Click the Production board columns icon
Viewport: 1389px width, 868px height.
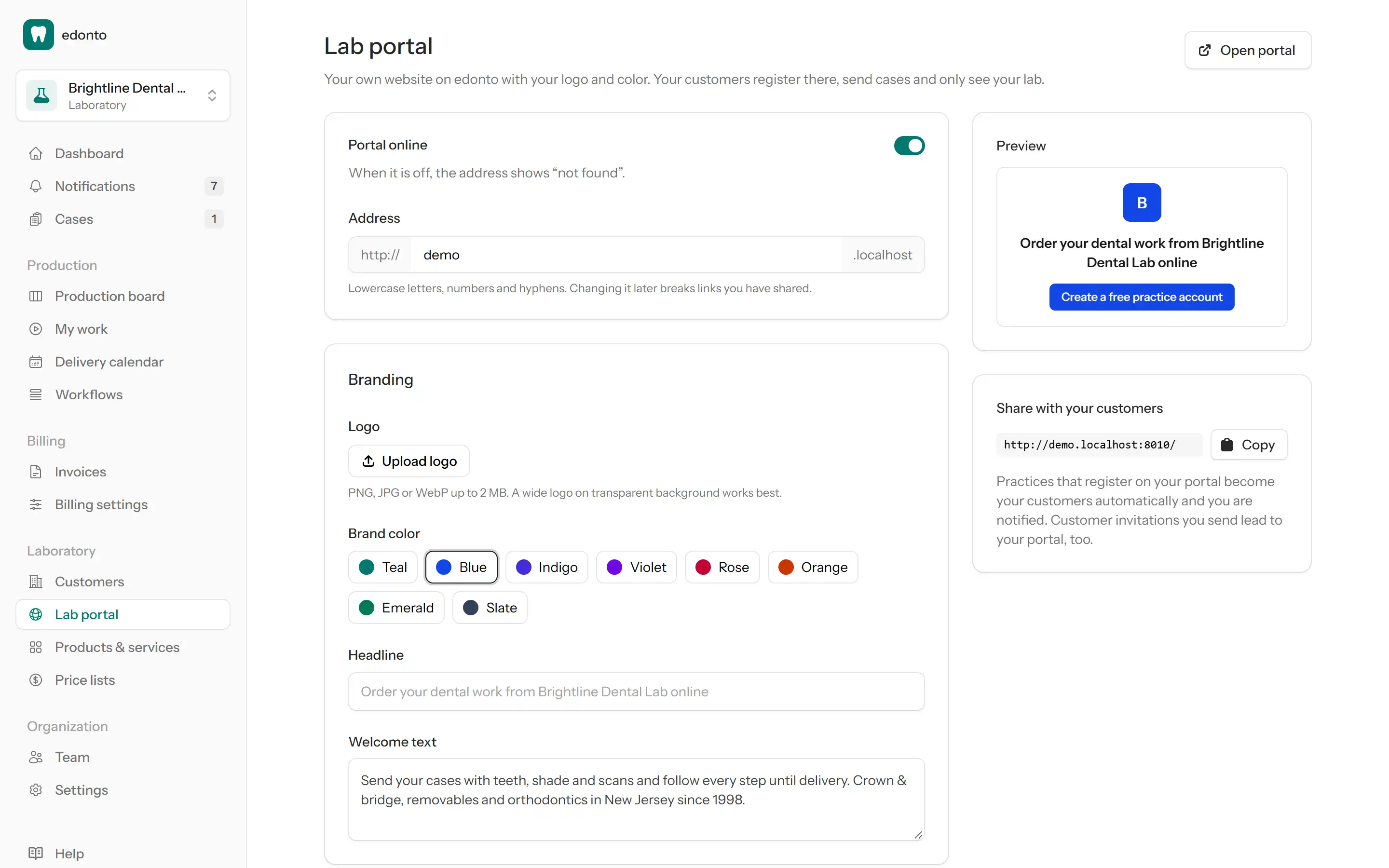(36, 296)
